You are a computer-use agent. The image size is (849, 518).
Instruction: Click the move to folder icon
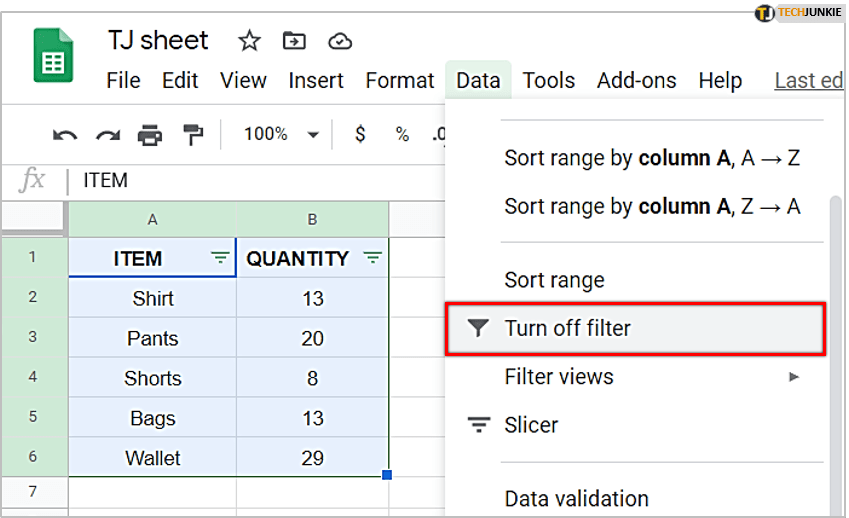click(294, 41)
